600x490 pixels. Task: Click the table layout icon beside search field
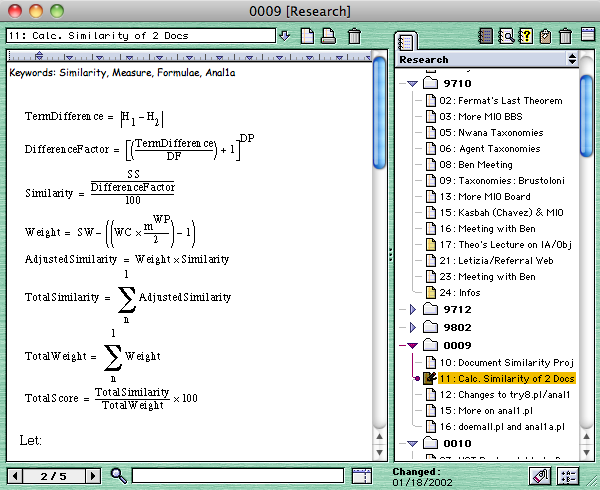coord(362,476)
